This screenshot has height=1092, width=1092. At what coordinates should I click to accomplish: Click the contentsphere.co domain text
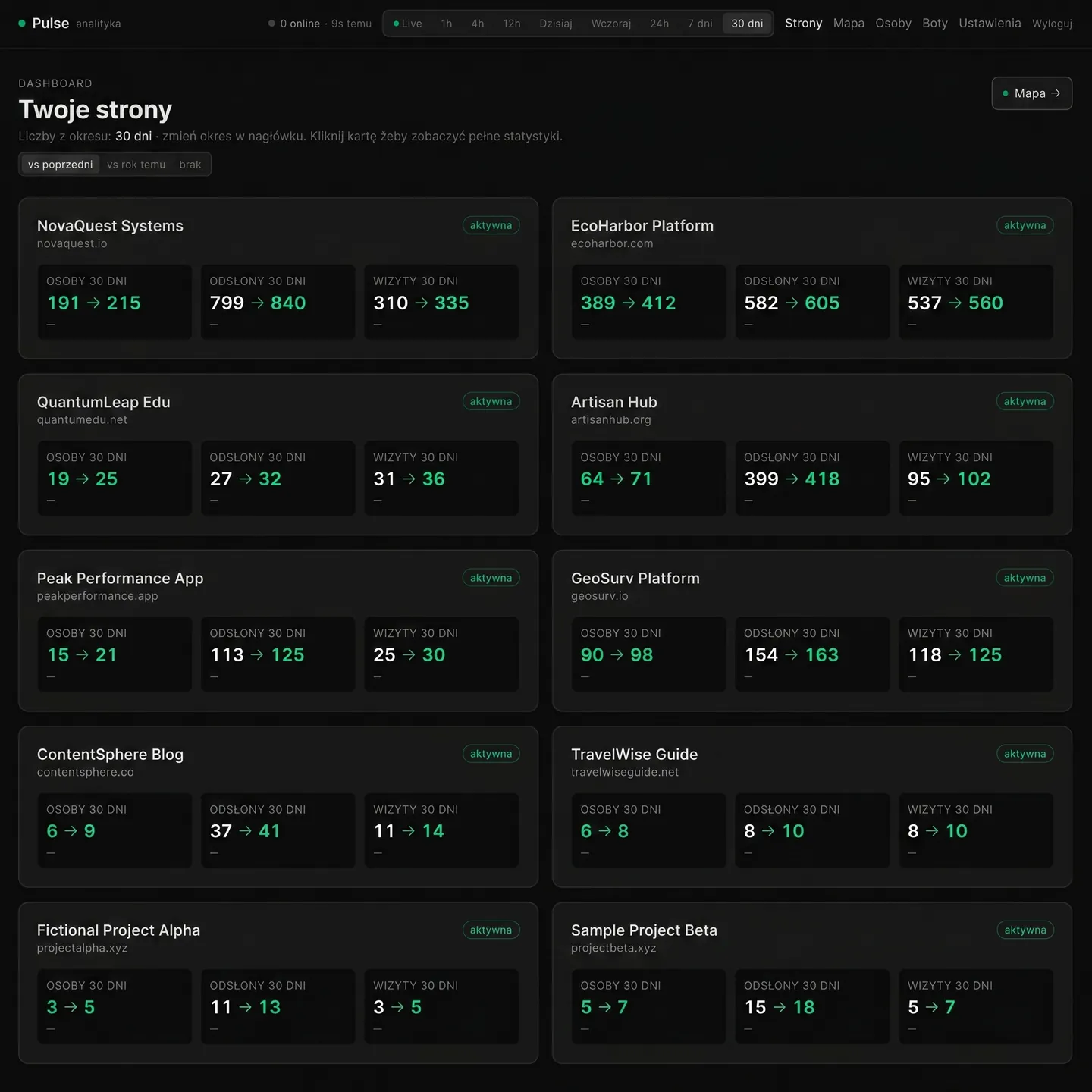pos(86,772)
